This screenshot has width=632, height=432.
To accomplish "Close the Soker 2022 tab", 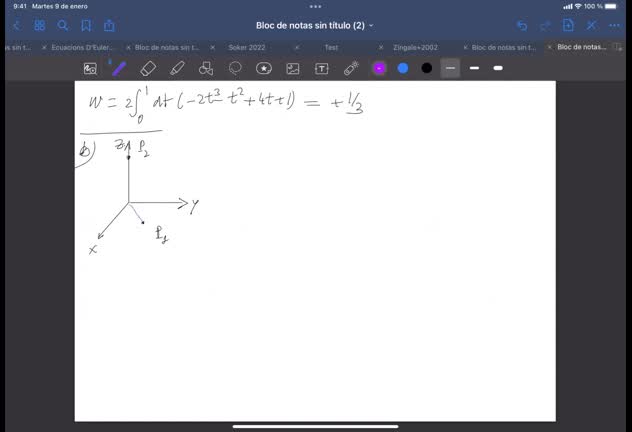I will click(x=213, y=48).
